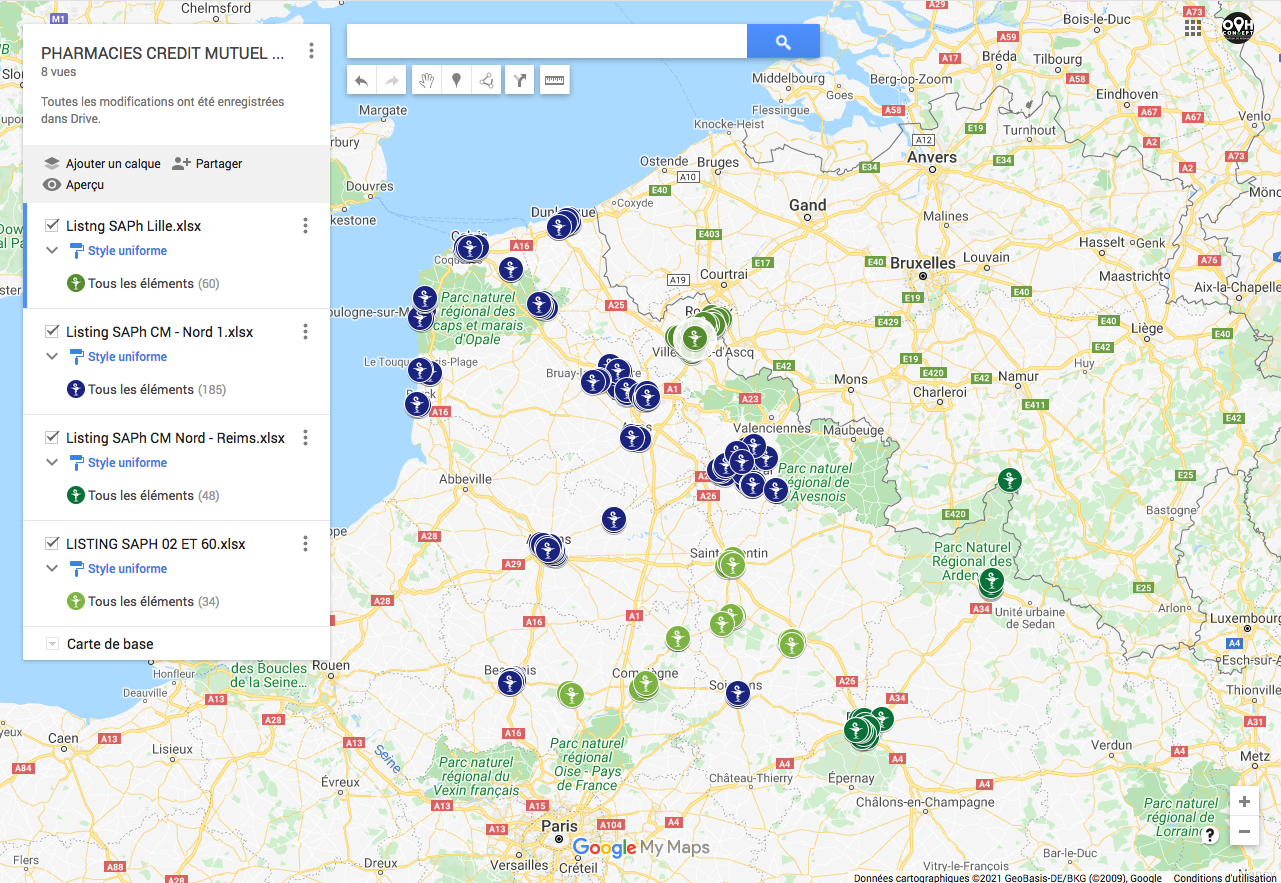Screen dimensions: 1281x883
Task: Uncheck the LISTING SAPH 02 ET 60.xlsx layer
Action: tap(52, 543)
